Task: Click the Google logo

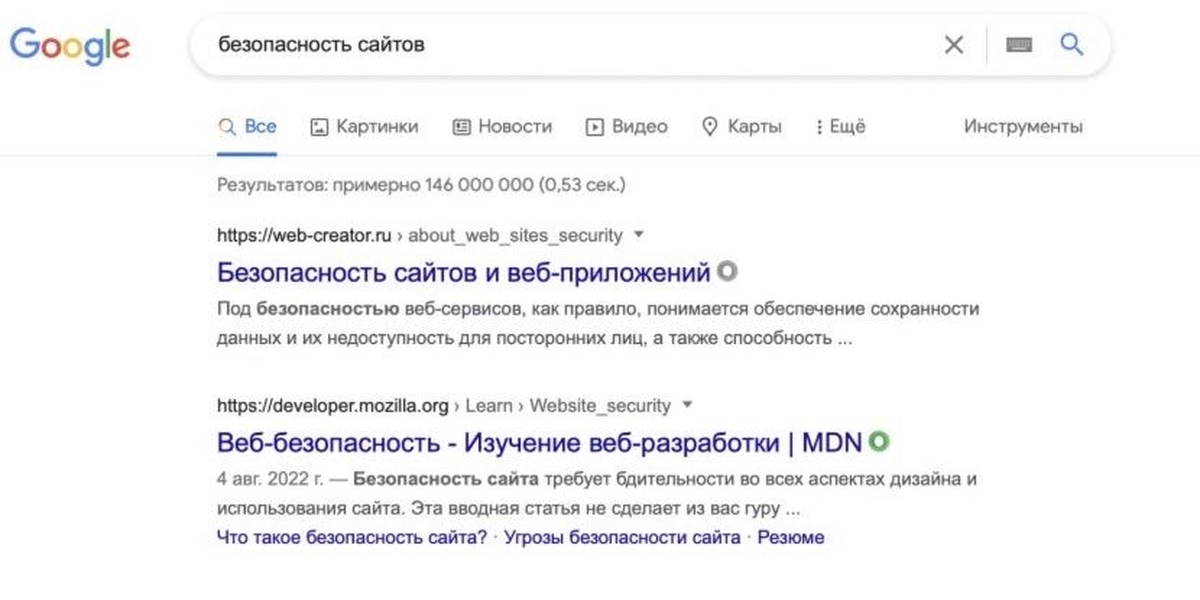Action: coord(70,45)
